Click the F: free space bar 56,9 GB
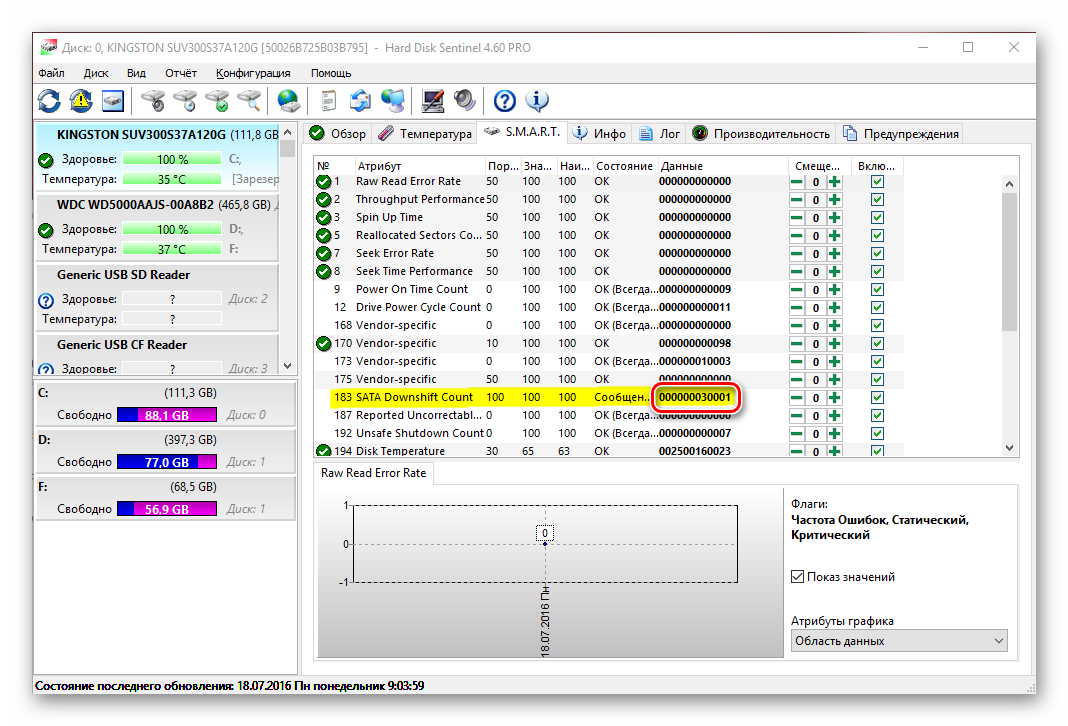This screenshot has width=1068, height=726. click(x=167, y=509)
